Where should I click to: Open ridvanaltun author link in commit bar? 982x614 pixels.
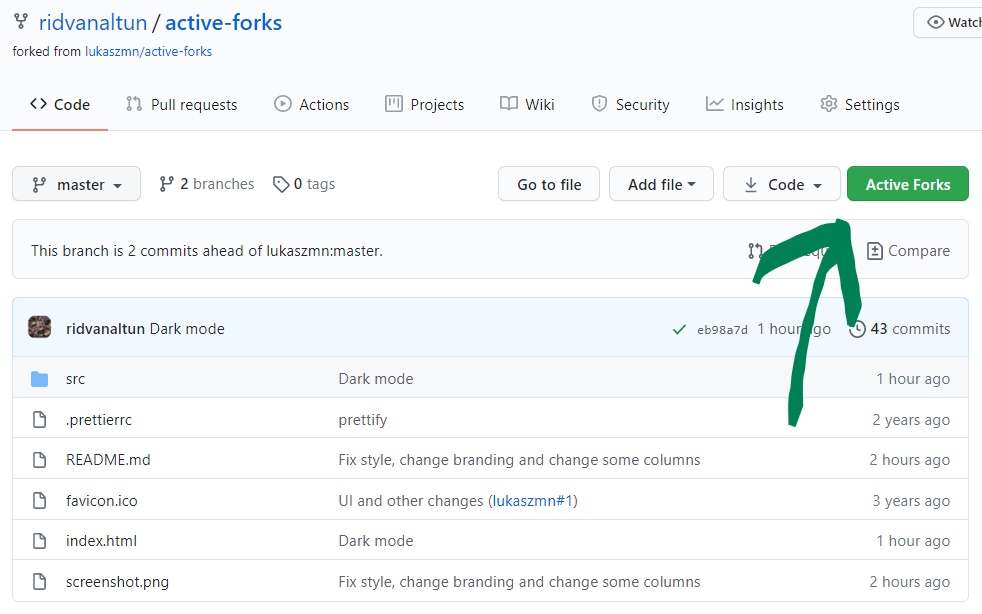coord(105,329)
